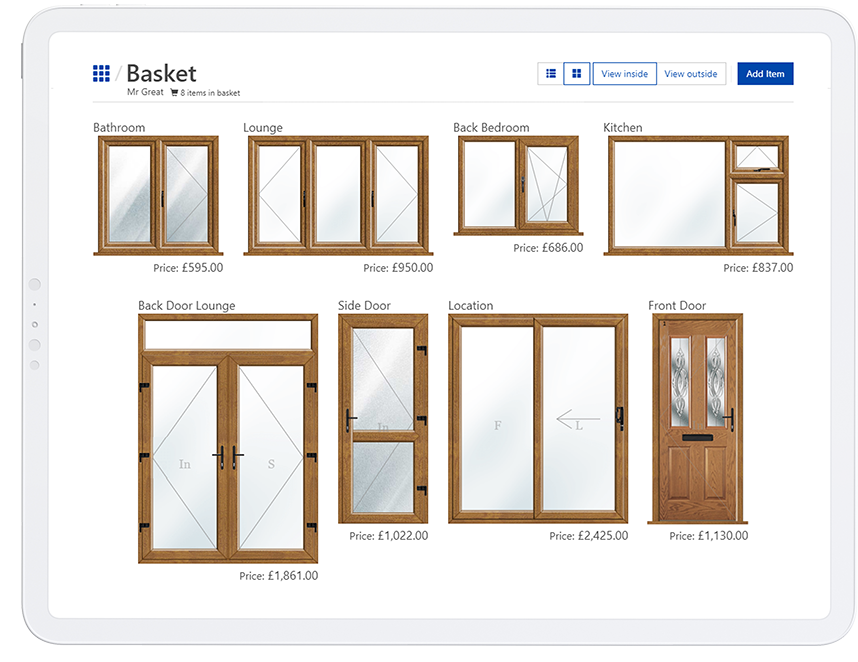This screenshot has height=662, width=858.
Task: Click the shopping cart items icon
Action: pos(174,93)
